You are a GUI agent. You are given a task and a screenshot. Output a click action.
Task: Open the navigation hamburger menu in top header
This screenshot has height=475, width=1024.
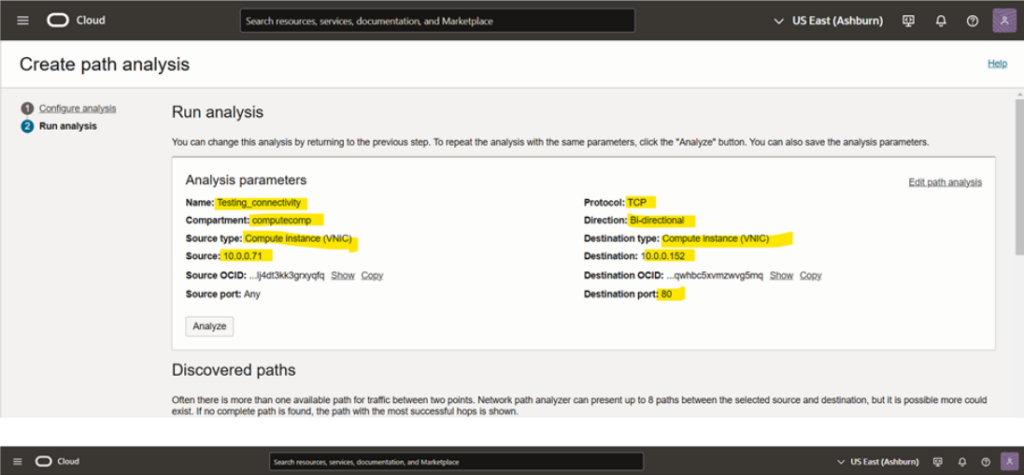coord(23,21)
